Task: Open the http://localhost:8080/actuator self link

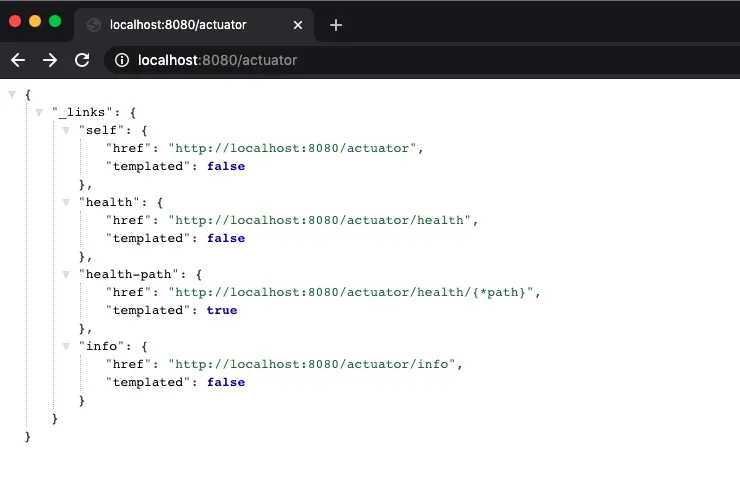Action: (292, 148)
